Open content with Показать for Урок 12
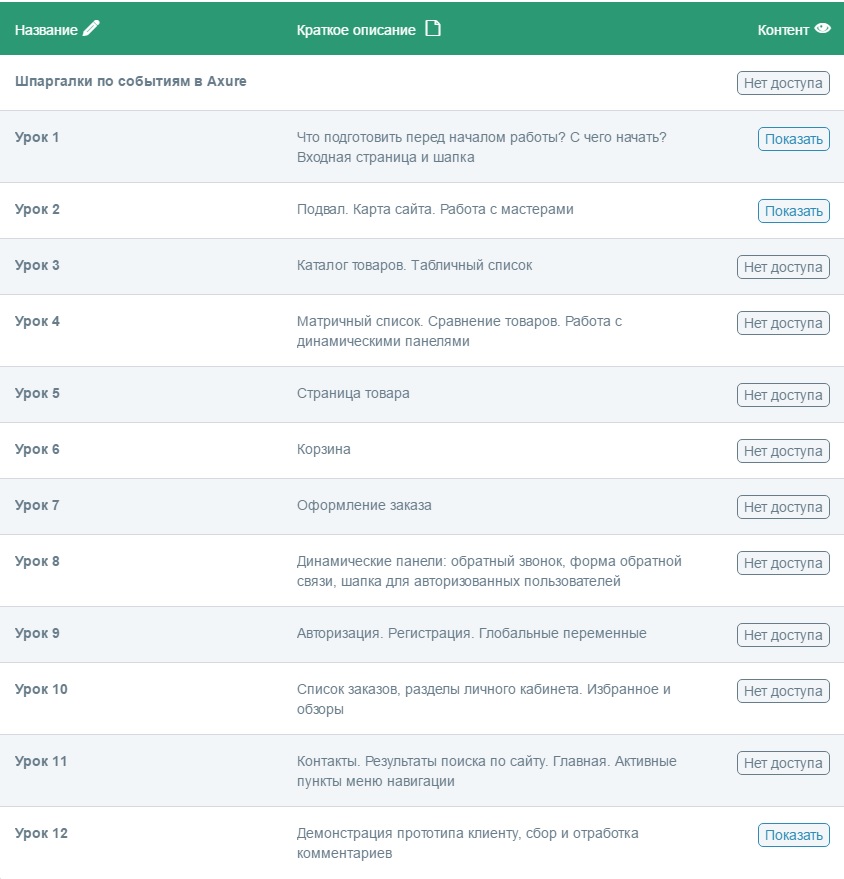 [793, 835]
